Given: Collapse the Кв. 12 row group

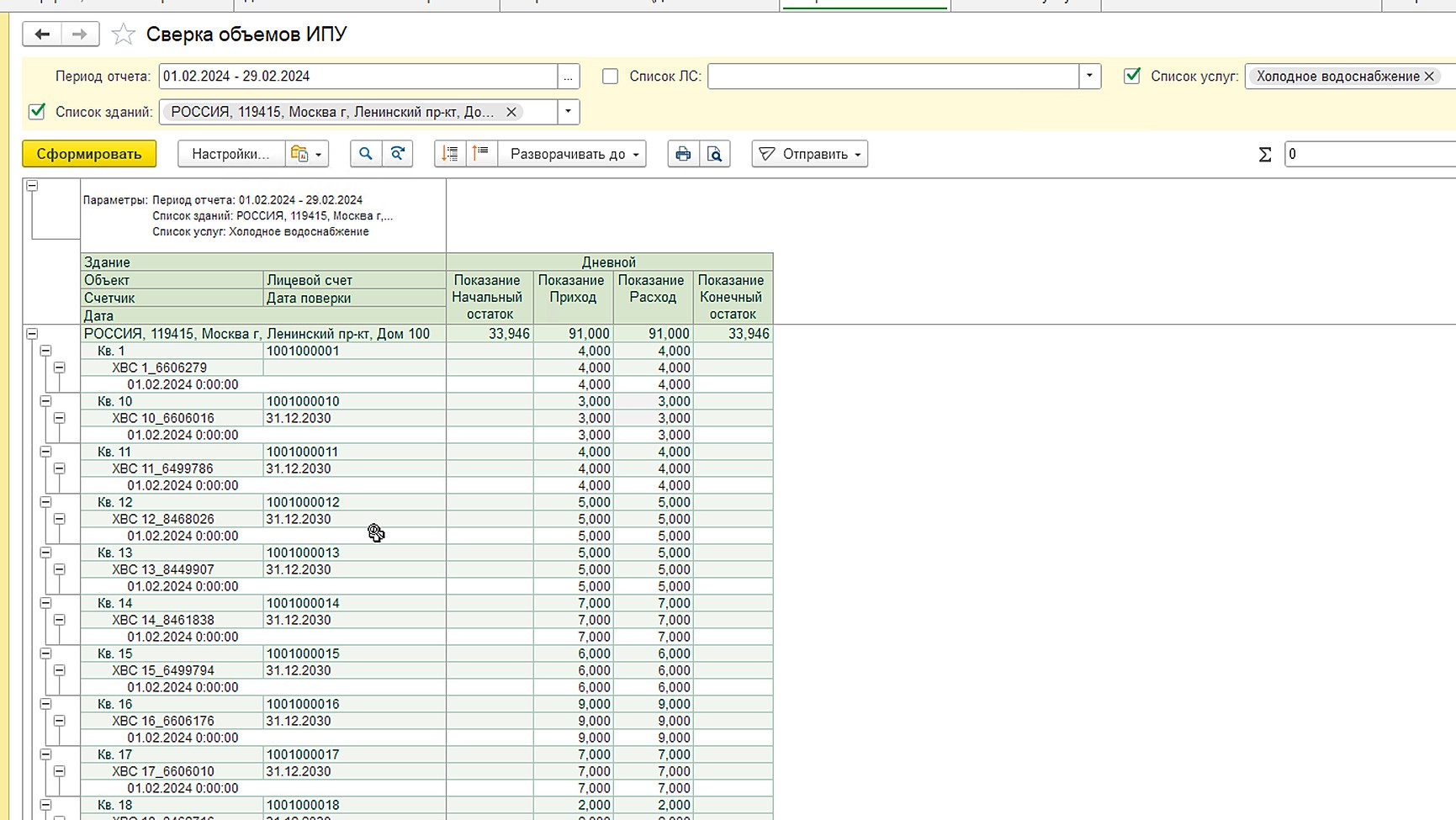Looking at the screenshot, I should (x=45, y=502).
